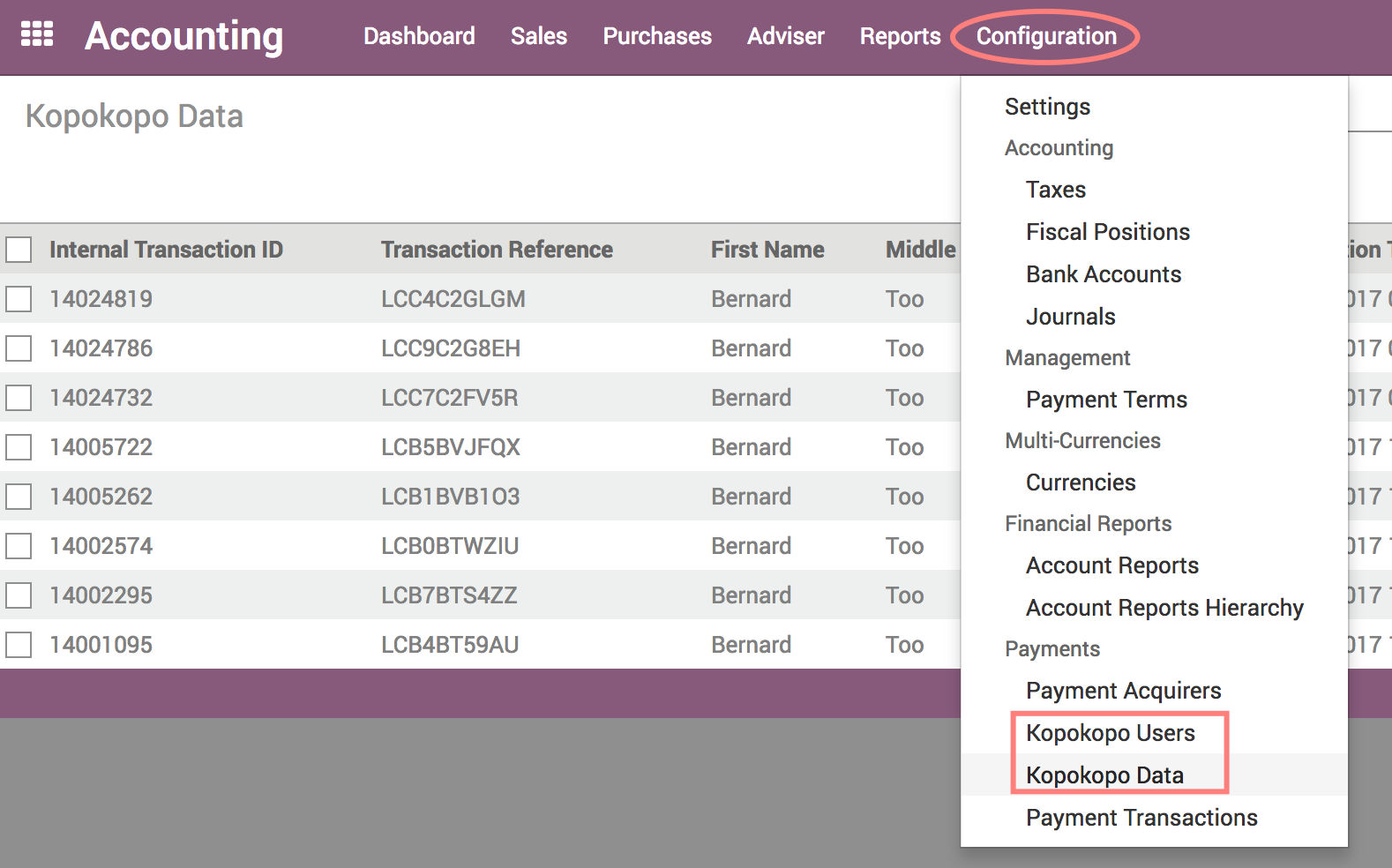Open Fiscal Positions entry
1392x868 pixels.
[x=1108, y=232]
